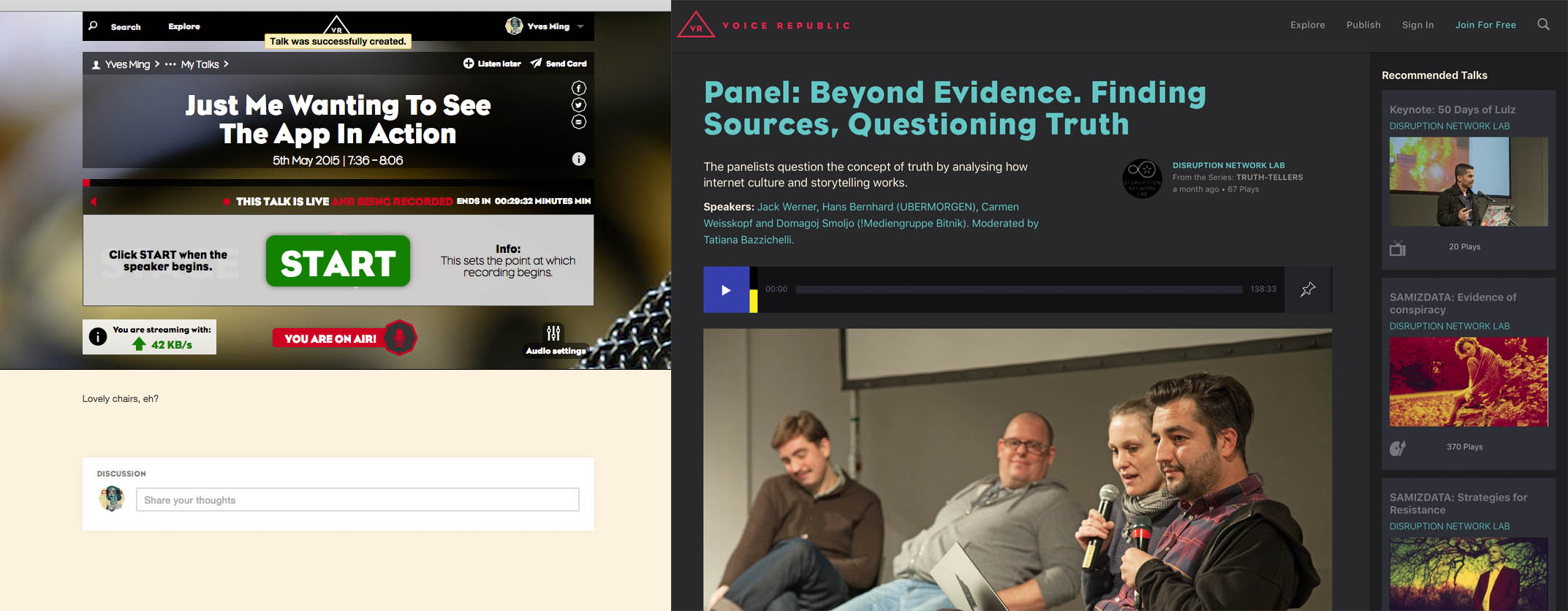Open SAMIZDATA Evidence of conspiracy red thumbnail

[x=1469, y=382]
